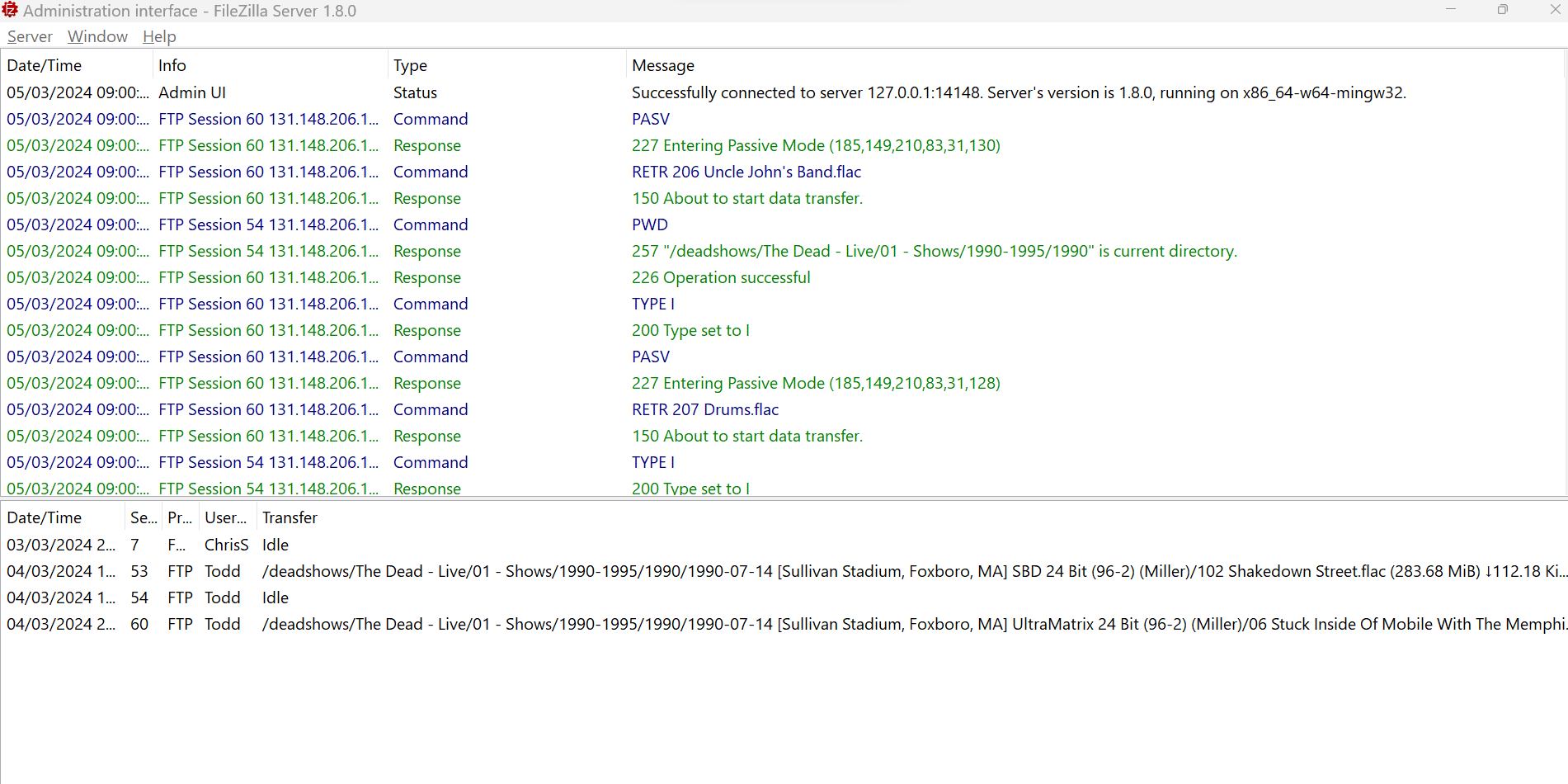
Task: Open the Window menu
Action: point(97,36)
